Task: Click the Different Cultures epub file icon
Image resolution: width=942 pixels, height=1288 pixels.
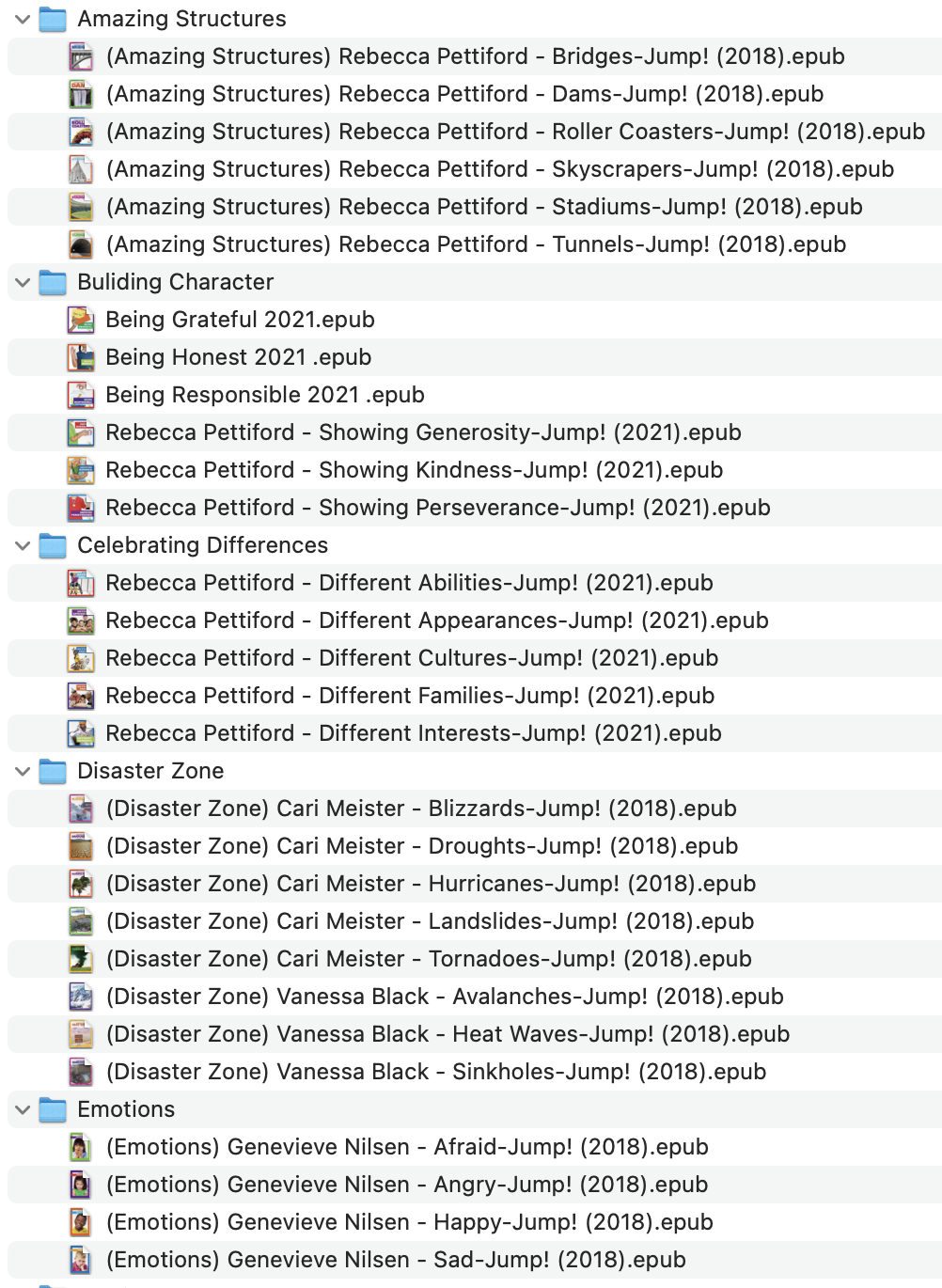Action: coord(81,659)
